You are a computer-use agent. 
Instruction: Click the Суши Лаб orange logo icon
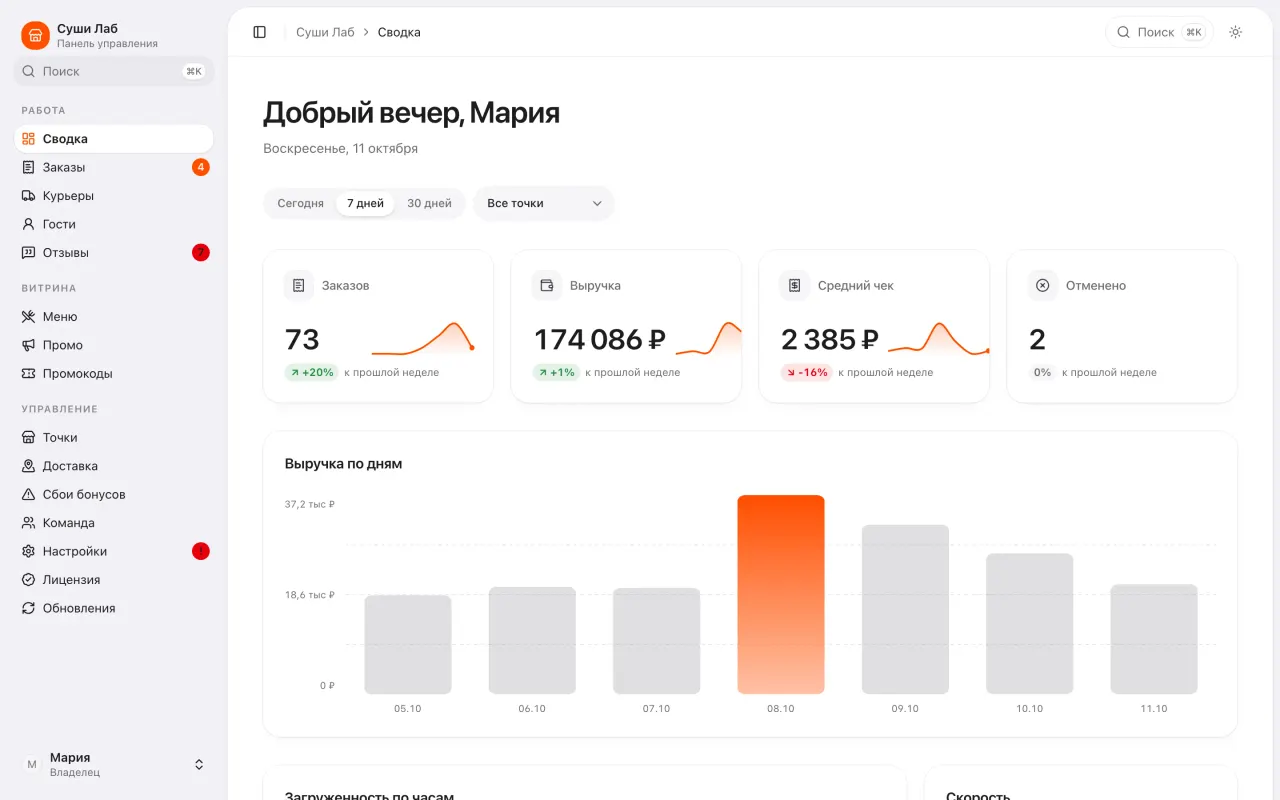[x=35, y=36]
